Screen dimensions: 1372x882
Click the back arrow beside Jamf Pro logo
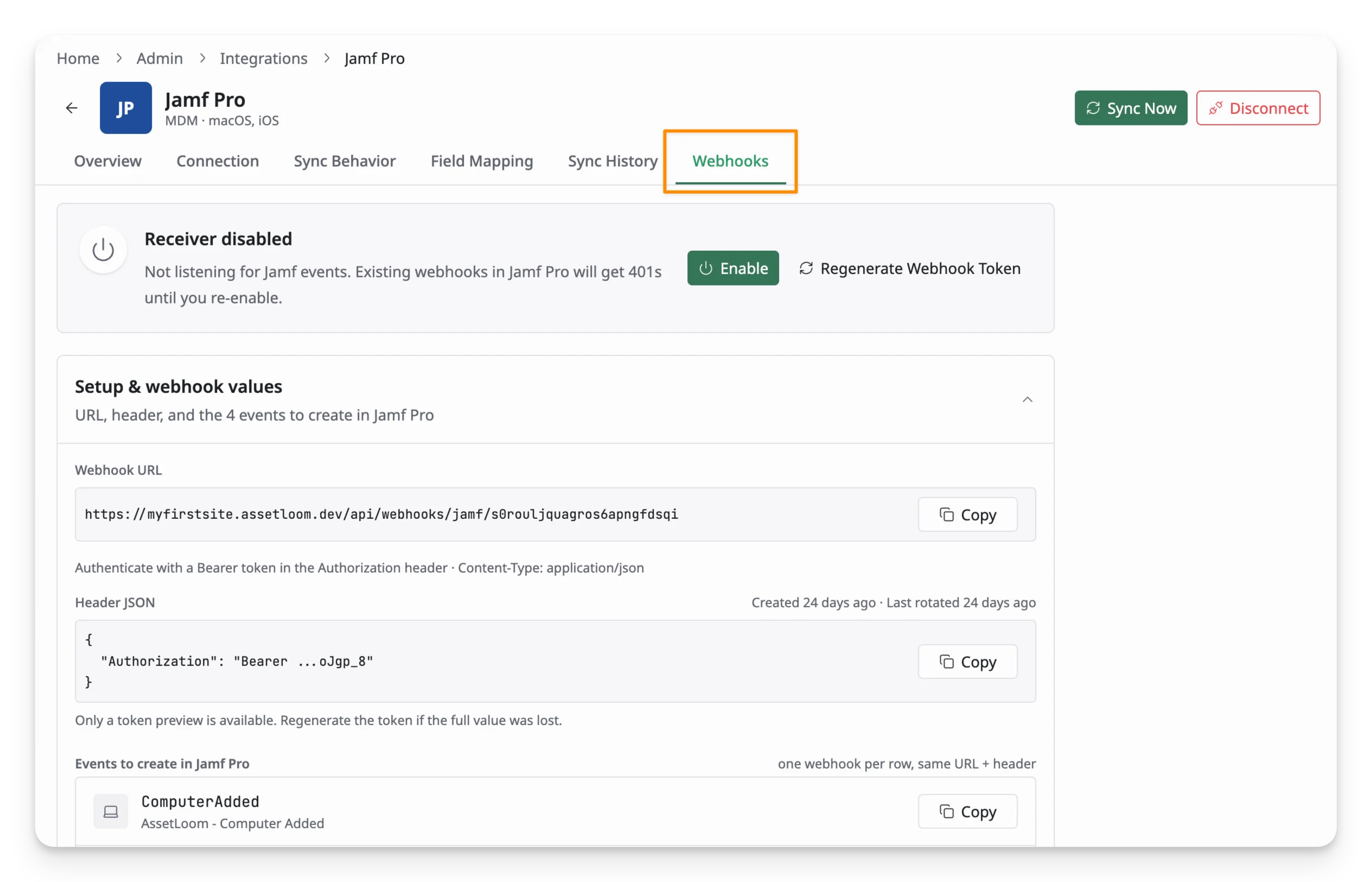[x=72, y=107]
